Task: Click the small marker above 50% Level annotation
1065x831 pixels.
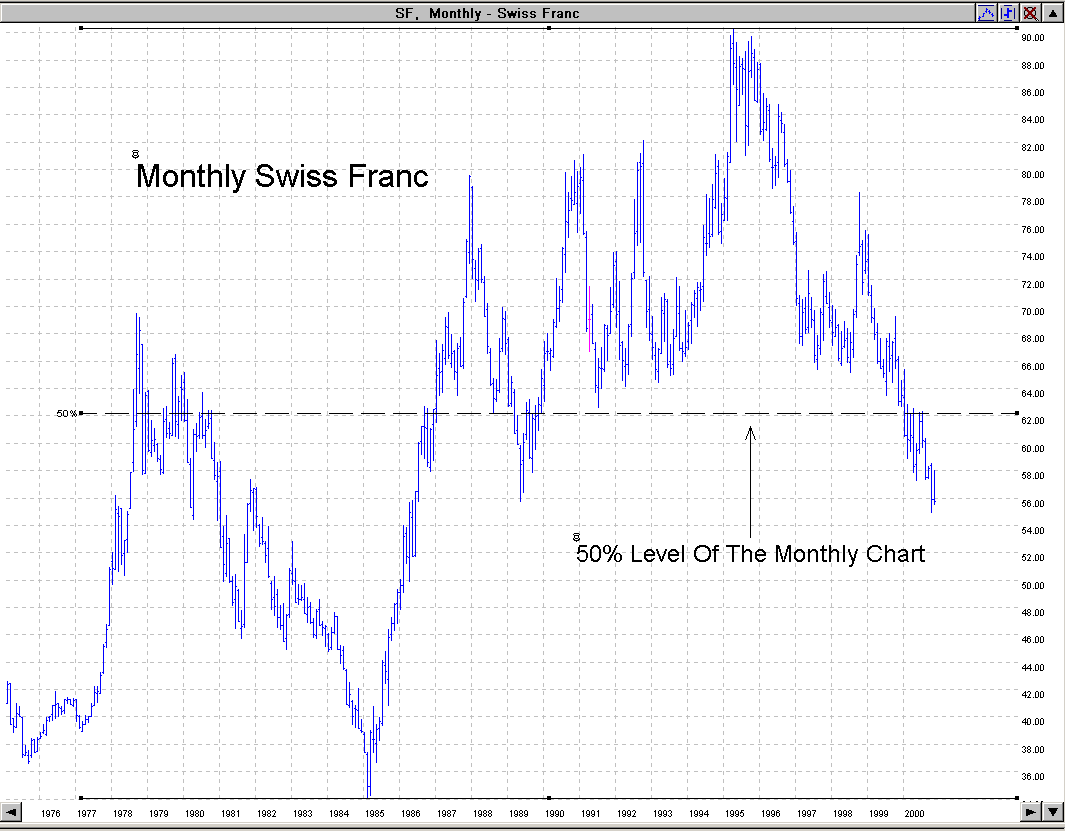Action: pos(576,537)
